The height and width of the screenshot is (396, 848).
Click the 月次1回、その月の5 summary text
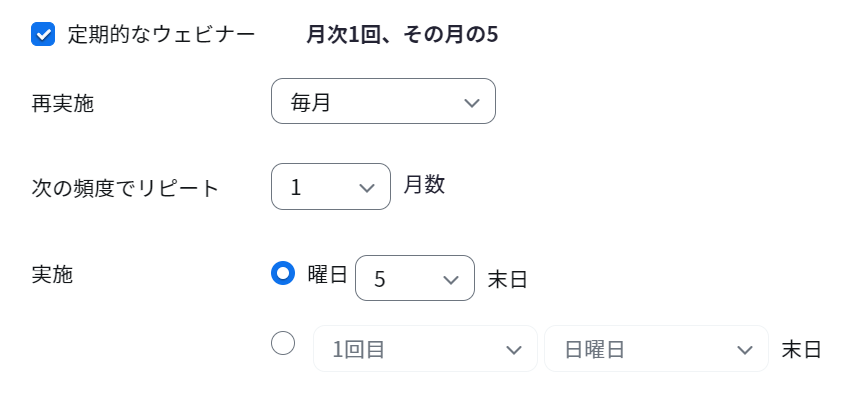[x=402, y=35]
